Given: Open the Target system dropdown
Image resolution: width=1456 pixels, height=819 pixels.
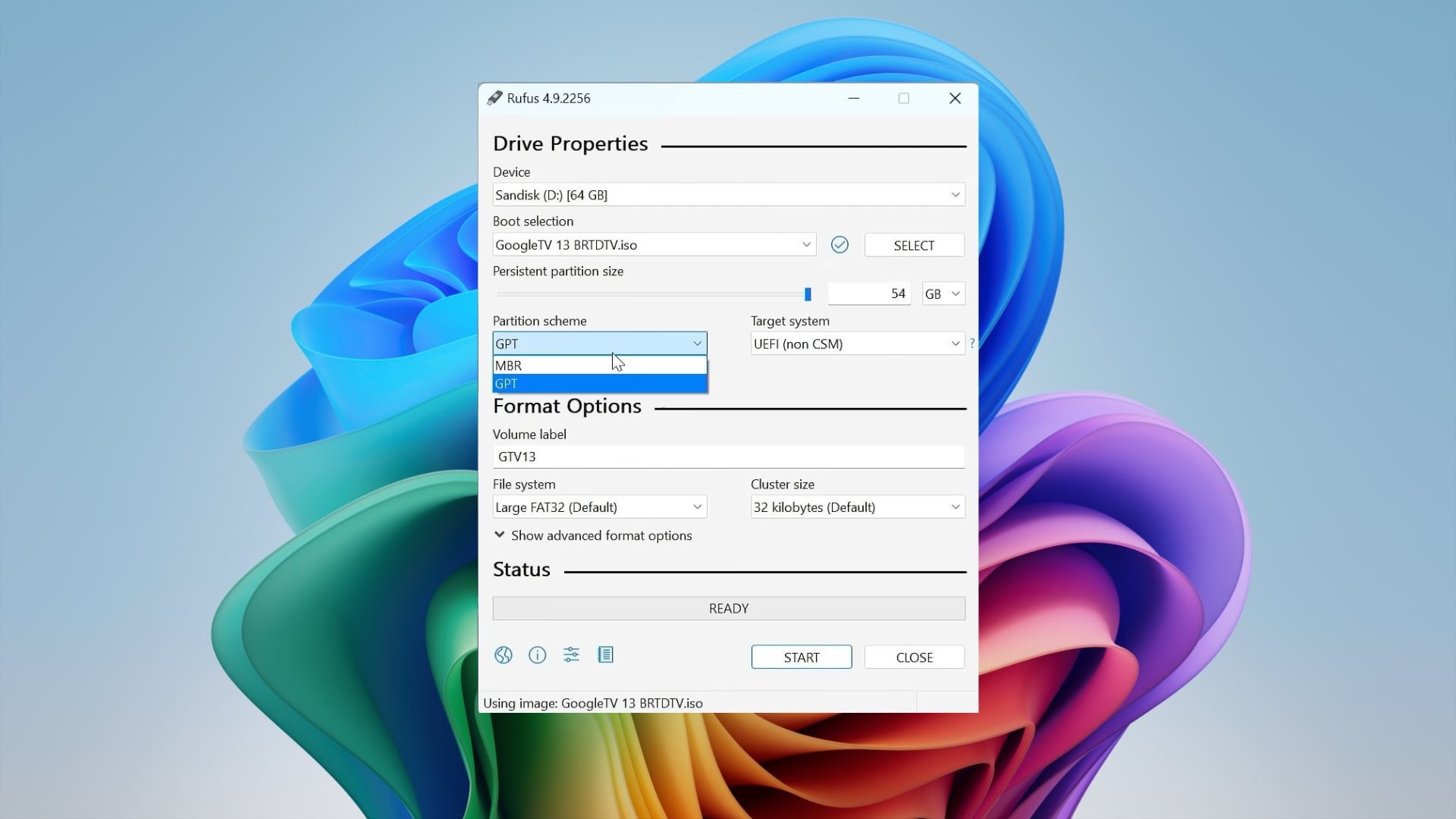Looking at the screenshot, I should click(858, 344).
